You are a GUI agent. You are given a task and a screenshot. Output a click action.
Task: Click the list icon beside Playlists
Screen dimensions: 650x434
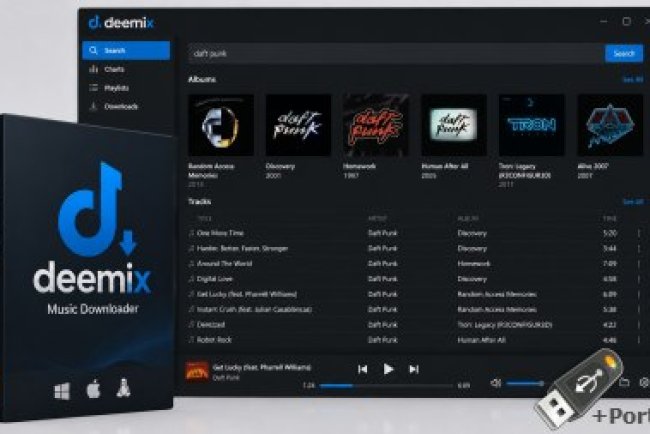[x=94, y=87]
